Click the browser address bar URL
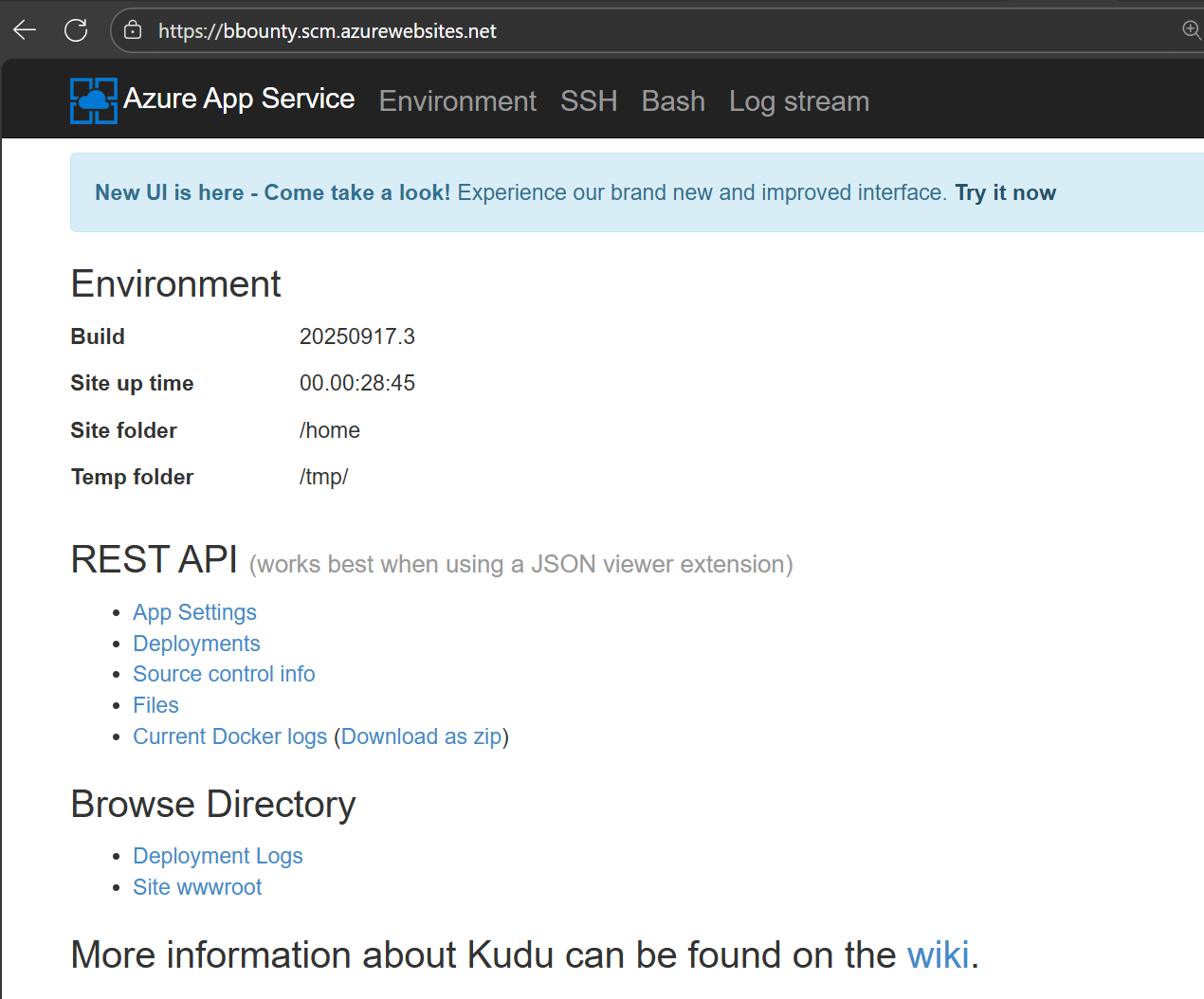Screen dimensions: 1204x999 tap(327, 31)
